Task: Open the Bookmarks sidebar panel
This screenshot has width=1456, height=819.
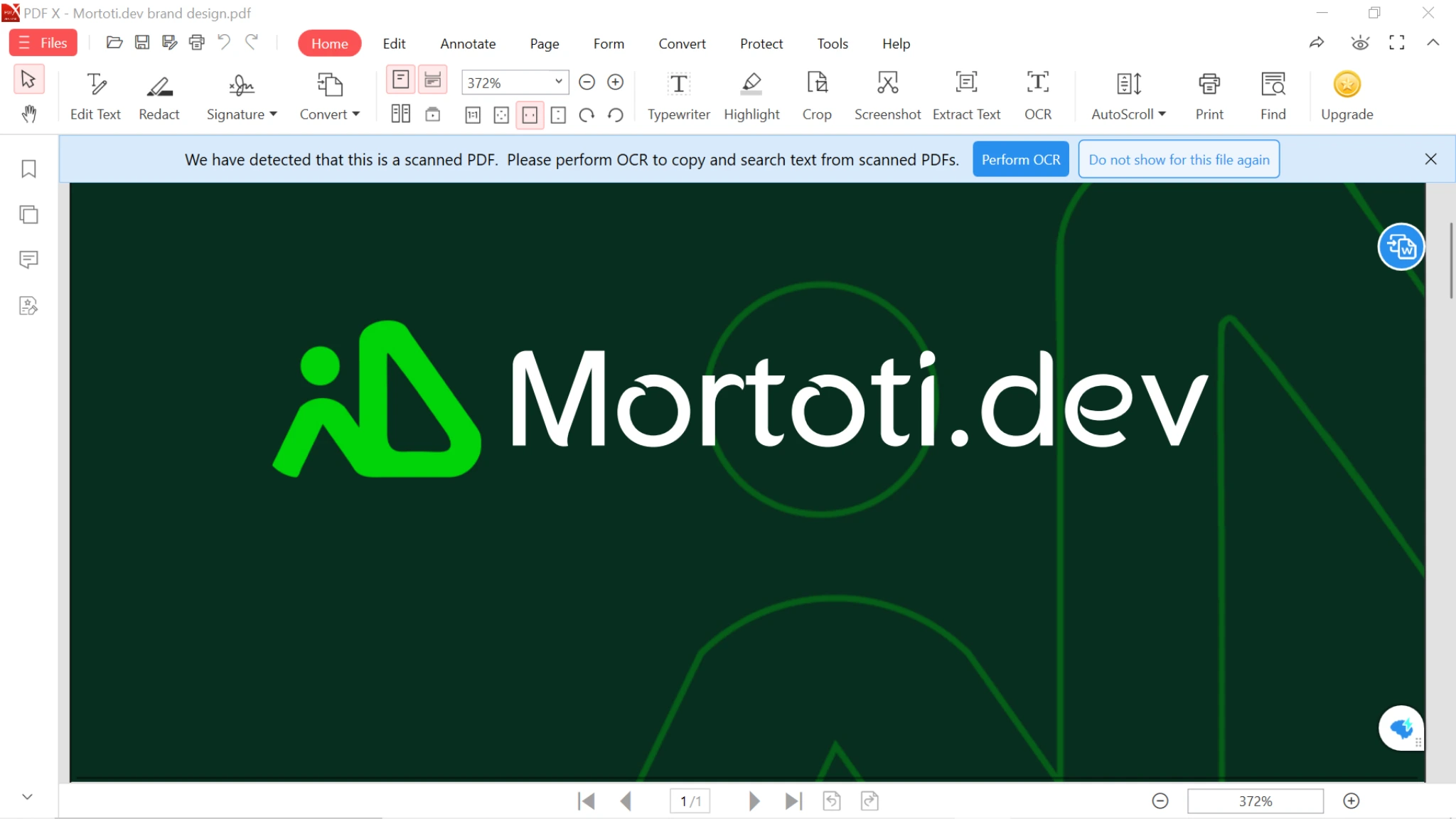Action: 28,168
